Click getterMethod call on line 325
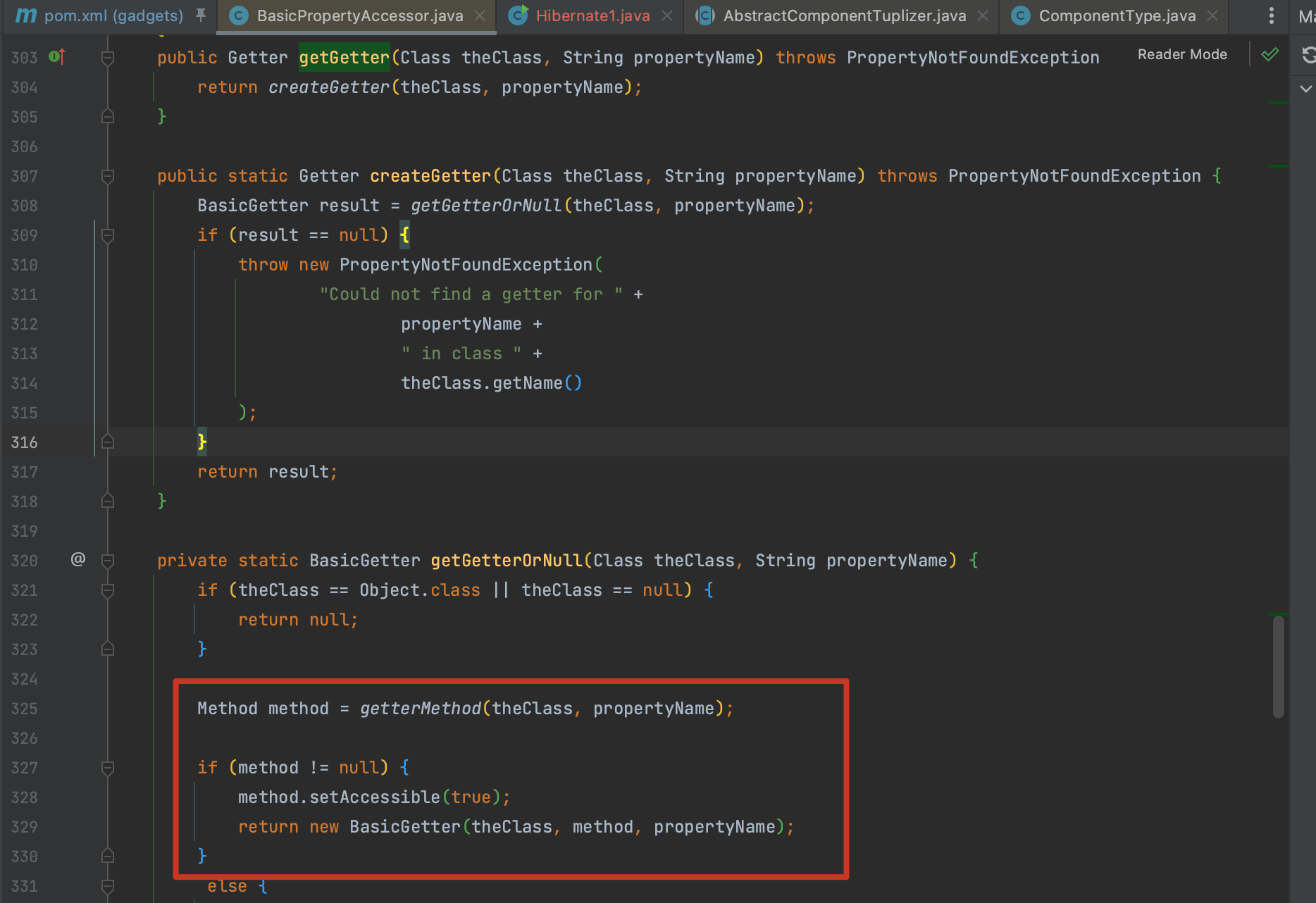The width and height of the screenshot is (1316, 903). [421, 709]
